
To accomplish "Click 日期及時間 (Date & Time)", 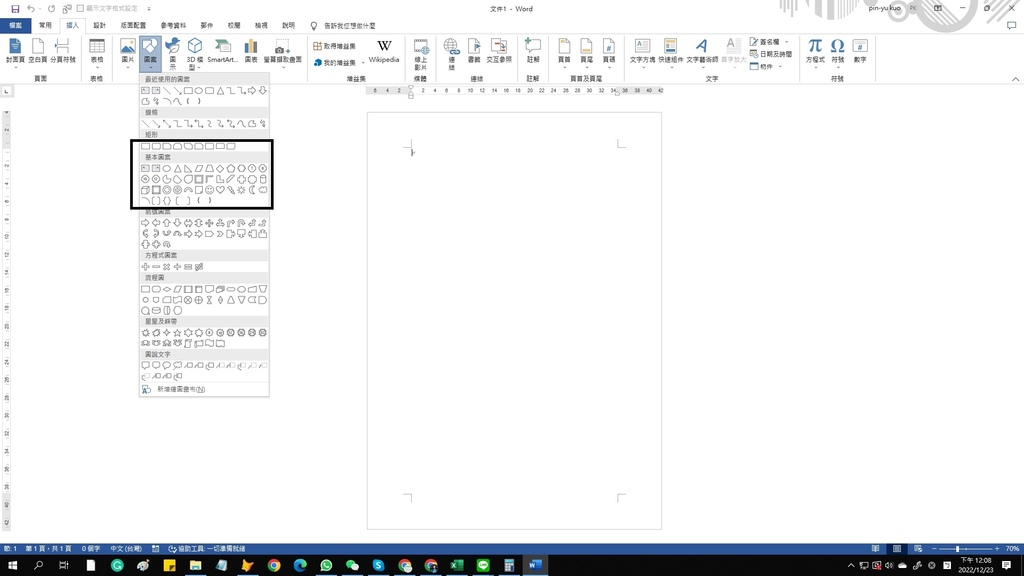I will pyautogui.click(x=771, y=54).
